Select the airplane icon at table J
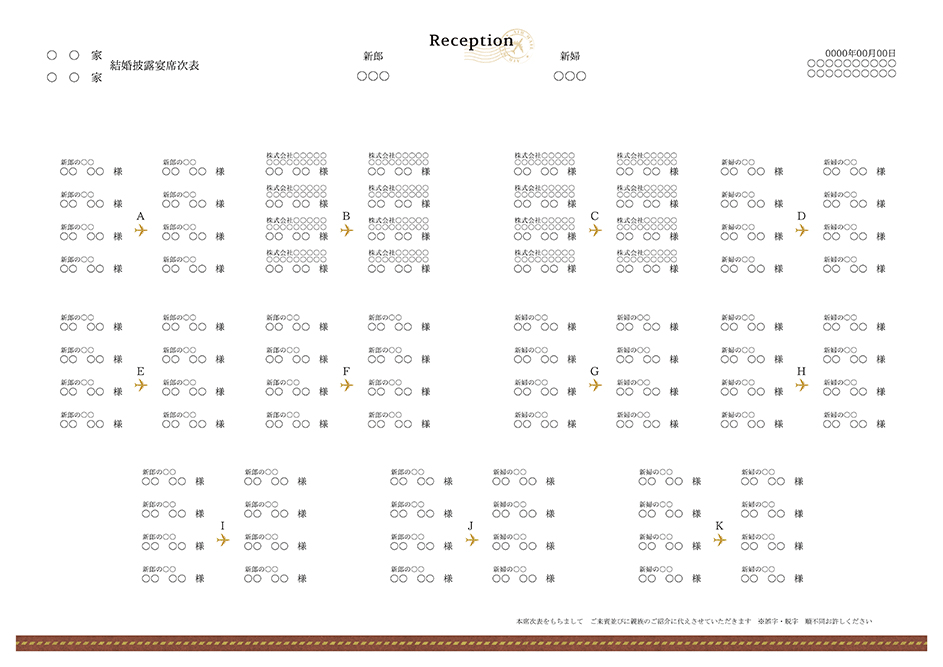This screenshot has width=943, height=667. pos(471,540)
